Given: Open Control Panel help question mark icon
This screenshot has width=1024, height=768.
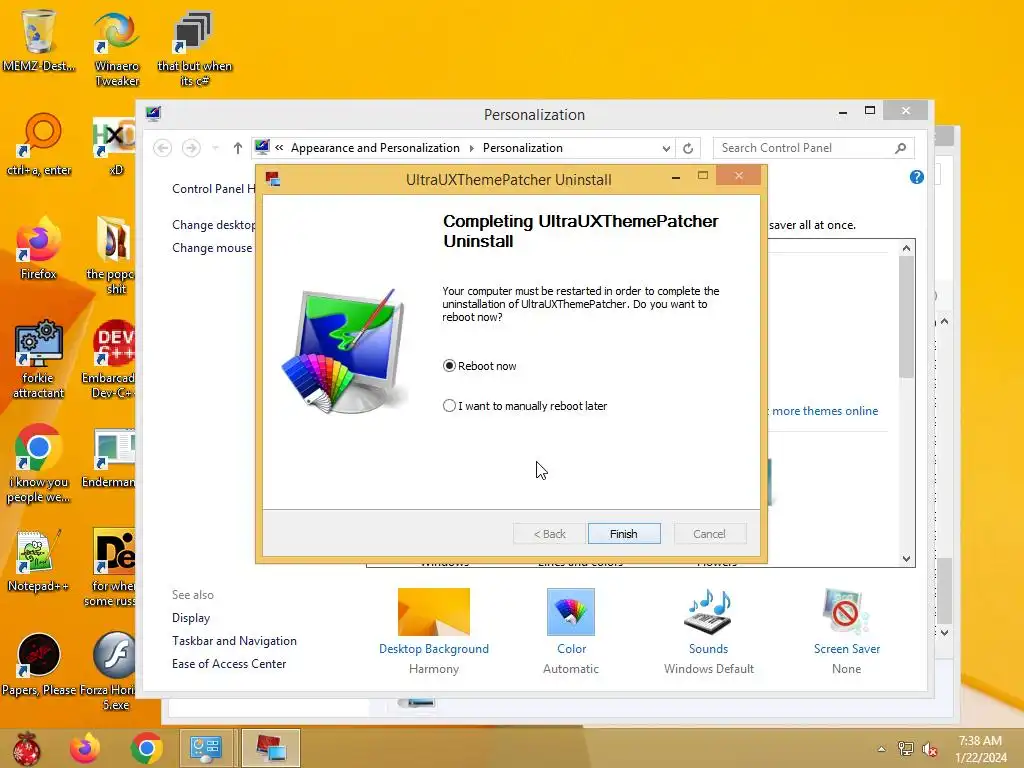Looking at the screenshot, I should 916,177.
